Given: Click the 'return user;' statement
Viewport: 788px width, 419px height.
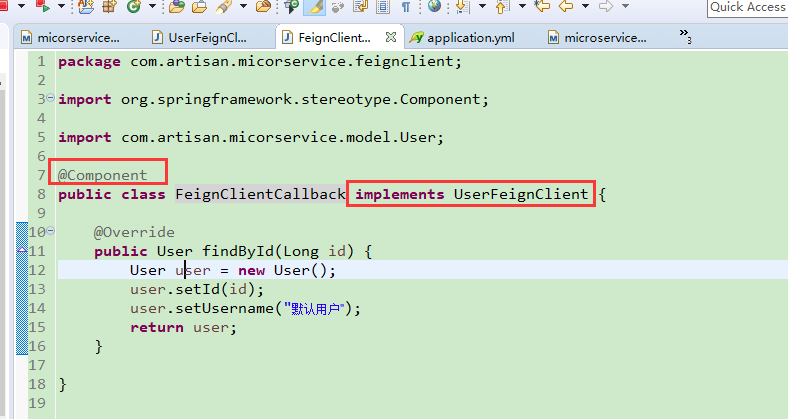Looking at the screenshot, I should tap(183, 328).
